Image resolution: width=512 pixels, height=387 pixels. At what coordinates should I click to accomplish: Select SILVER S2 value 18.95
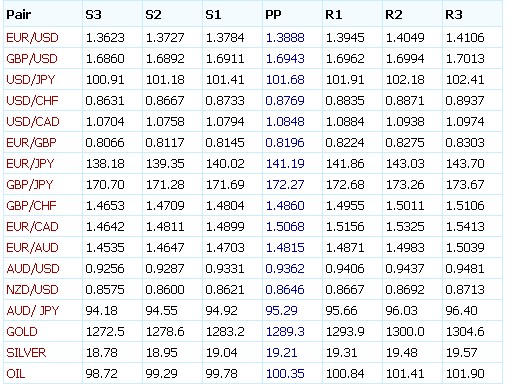click(x=162, y=353)
